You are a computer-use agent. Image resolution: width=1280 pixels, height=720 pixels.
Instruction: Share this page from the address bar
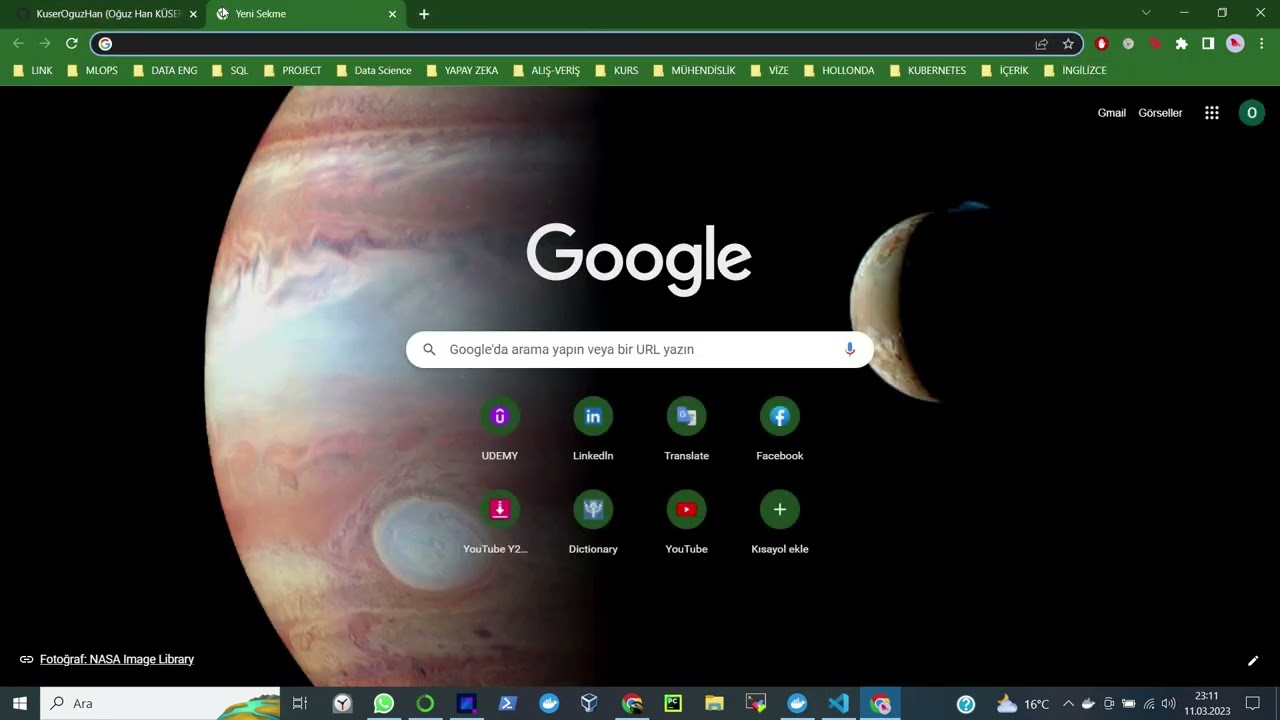1041,43
